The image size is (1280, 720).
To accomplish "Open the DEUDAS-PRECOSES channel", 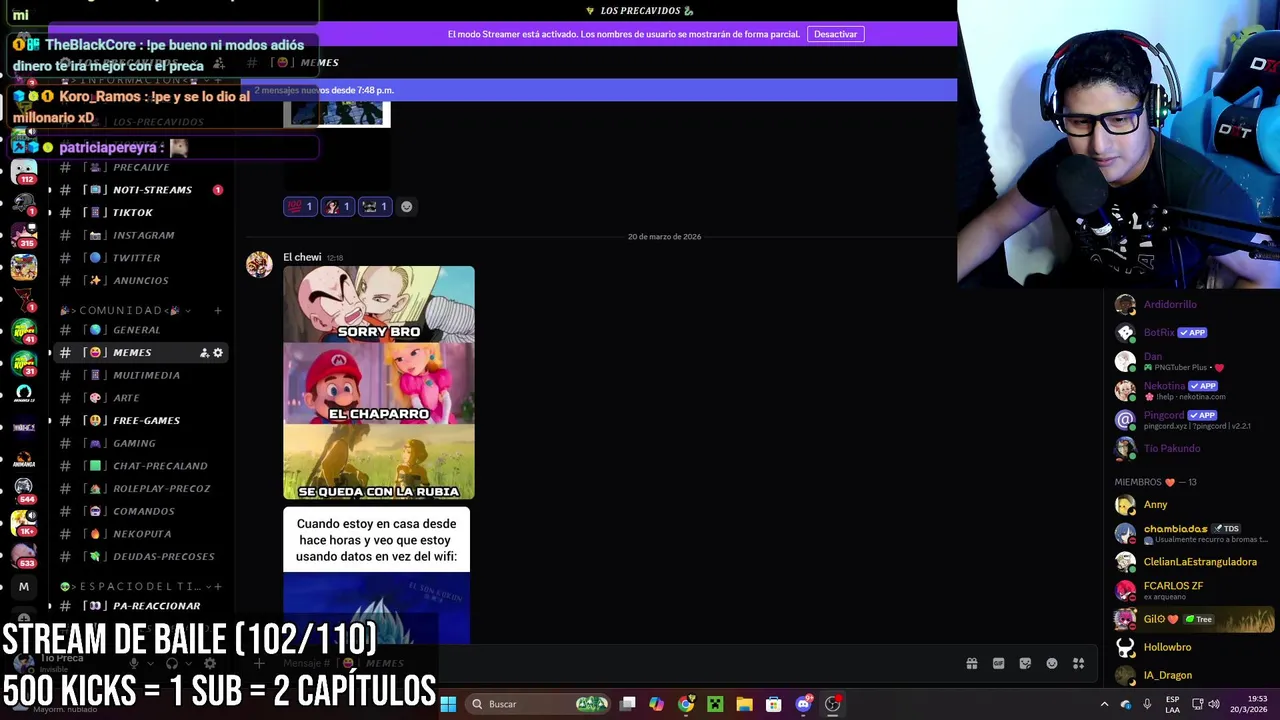I will (140, 557).
